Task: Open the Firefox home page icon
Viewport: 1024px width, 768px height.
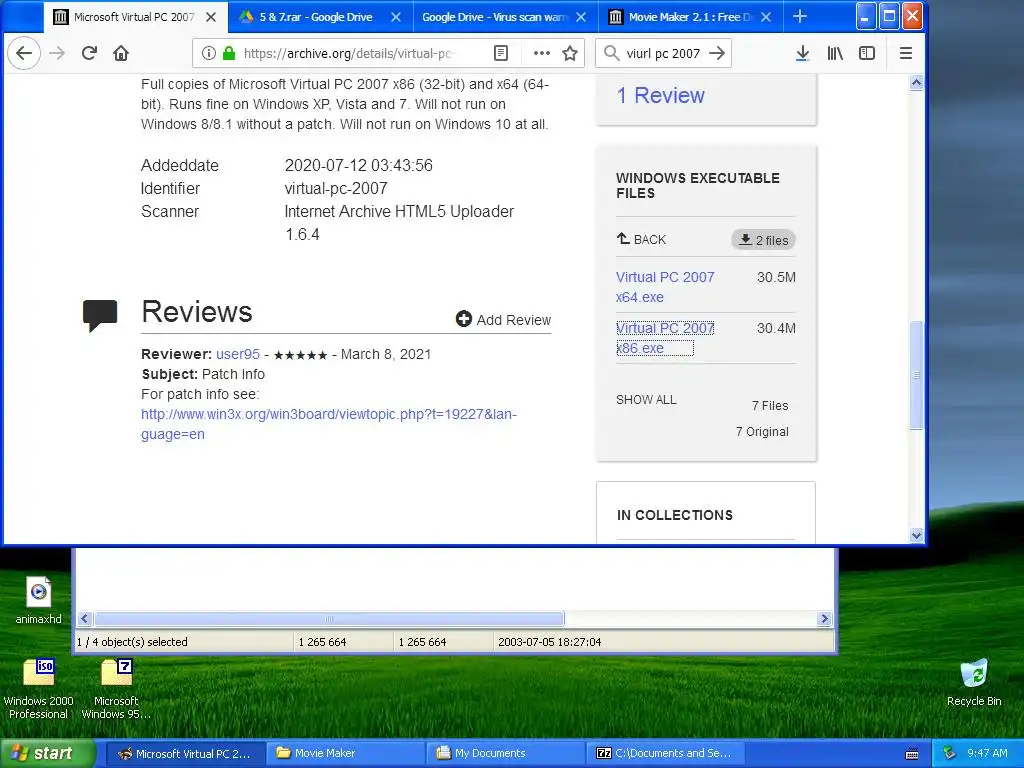Action: point(121,53)
